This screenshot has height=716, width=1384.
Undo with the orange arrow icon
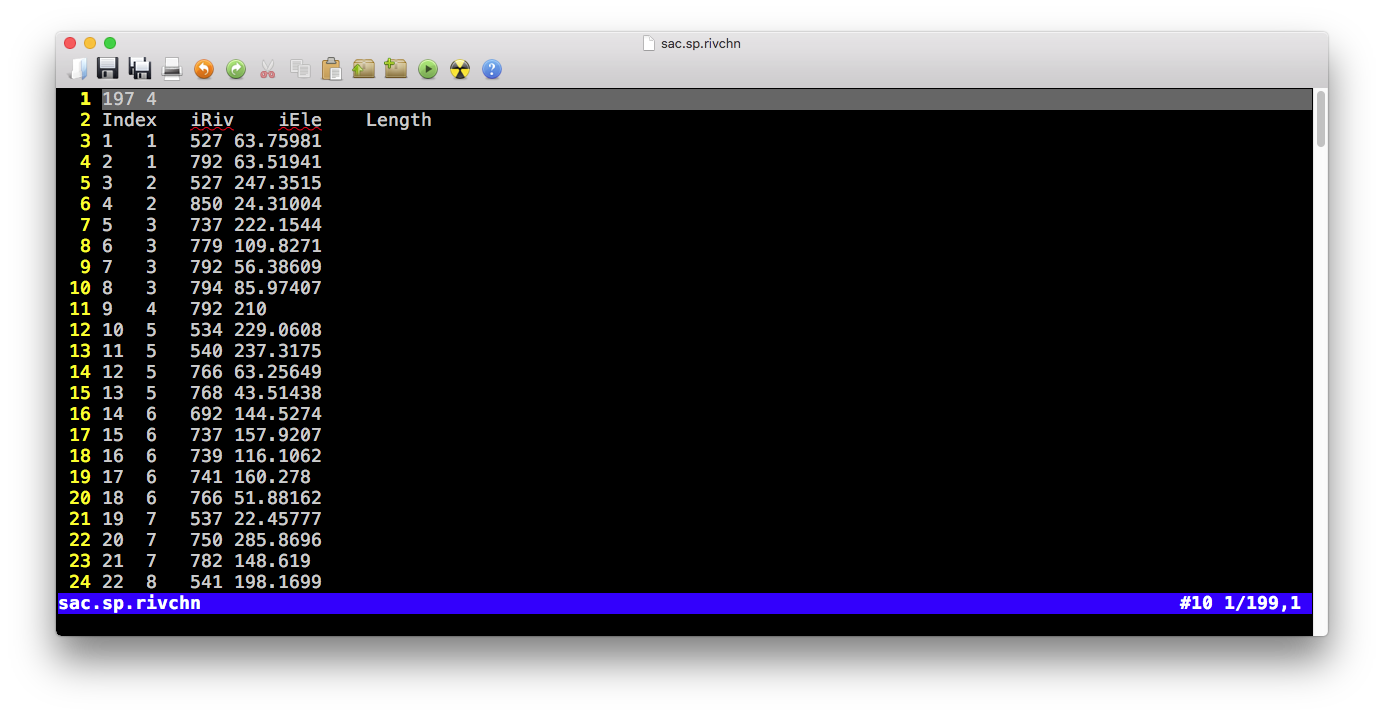pos(204,69)
